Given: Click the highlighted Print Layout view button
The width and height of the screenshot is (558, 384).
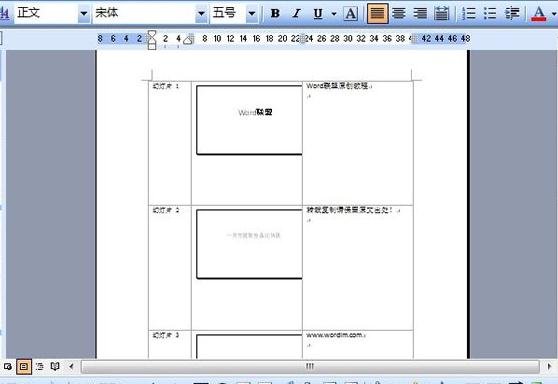Looking at the screenshot, I should click(24, 366).
